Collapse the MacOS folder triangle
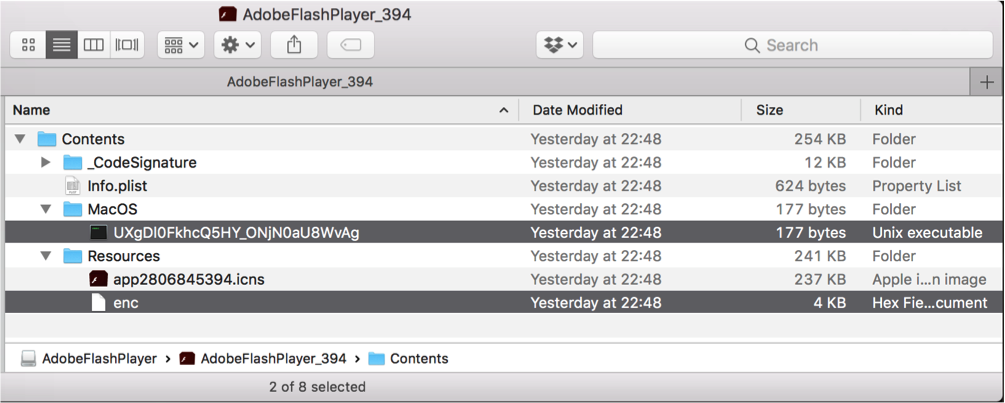1005x403 pixels. coord(46,209)
